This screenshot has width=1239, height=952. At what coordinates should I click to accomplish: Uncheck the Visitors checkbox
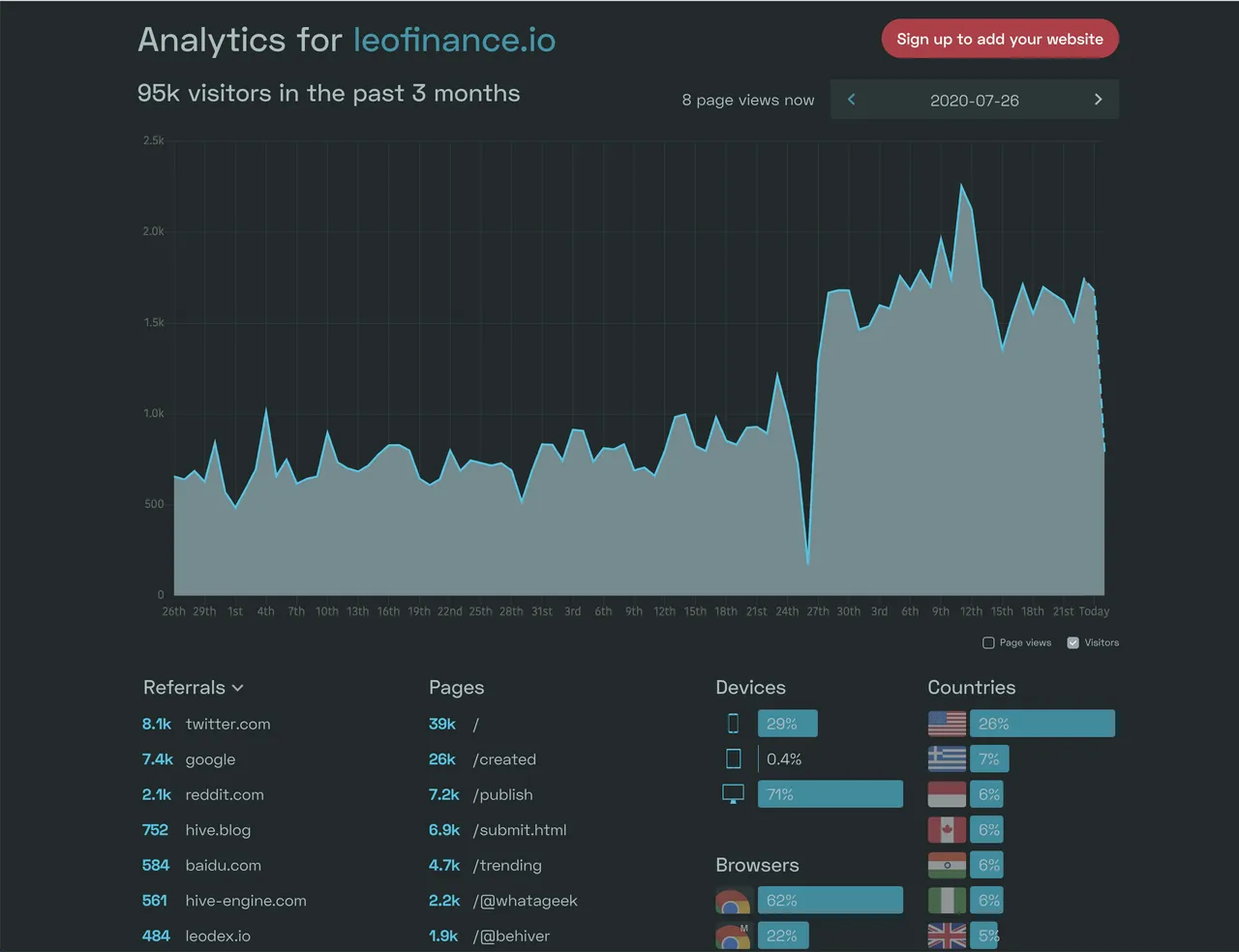(1073, 642)
